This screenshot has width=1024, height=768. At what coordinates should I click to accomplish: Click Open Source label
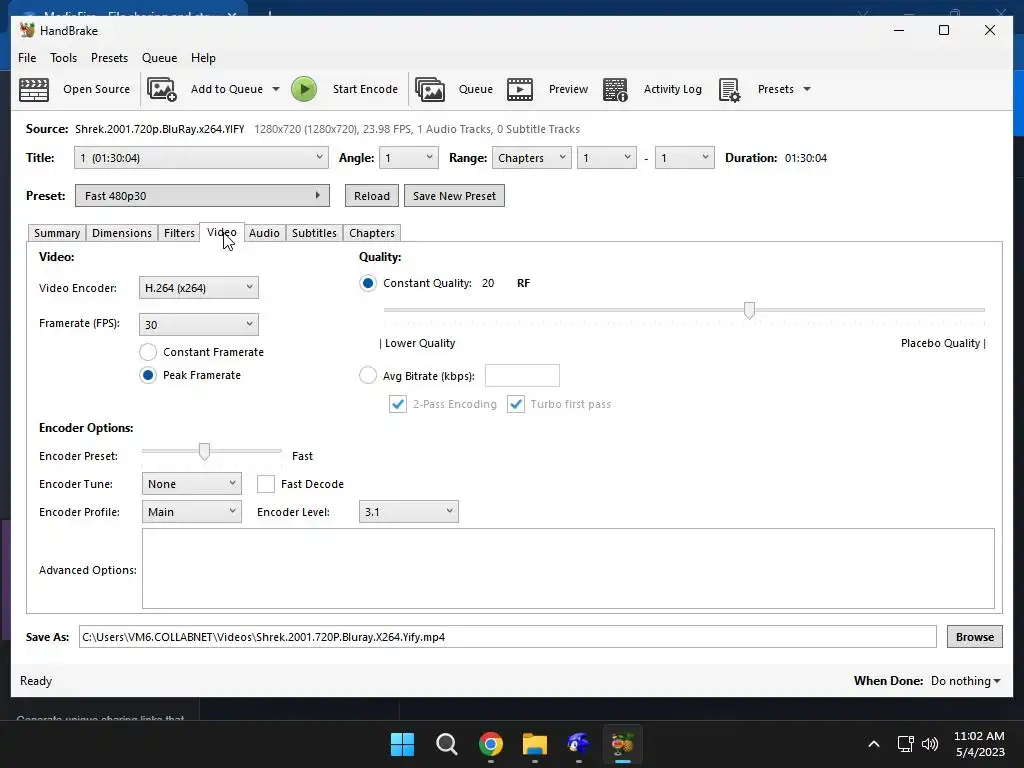[97, 89]
